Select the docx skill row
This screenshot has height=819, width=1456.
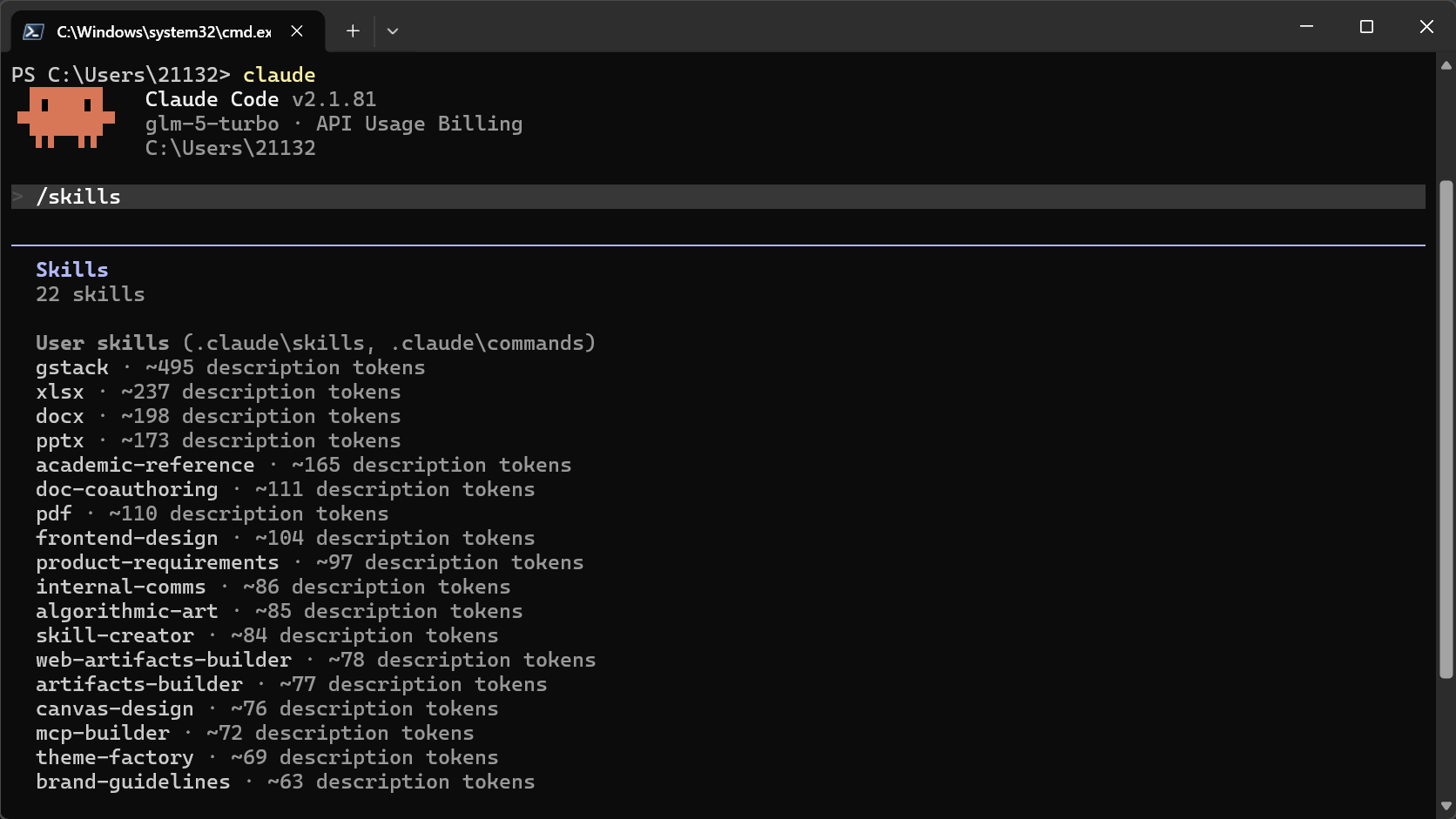tap(219, 416)
